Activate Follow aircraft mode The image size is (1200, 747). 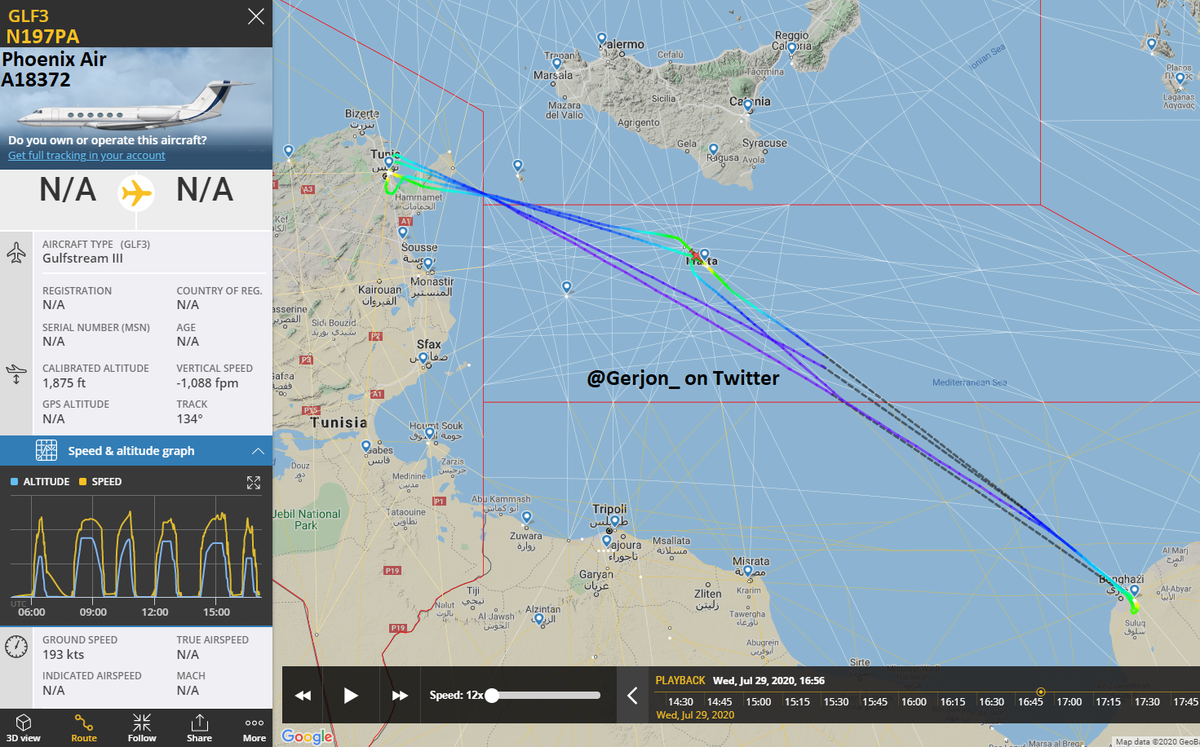[x=142, y=727]
